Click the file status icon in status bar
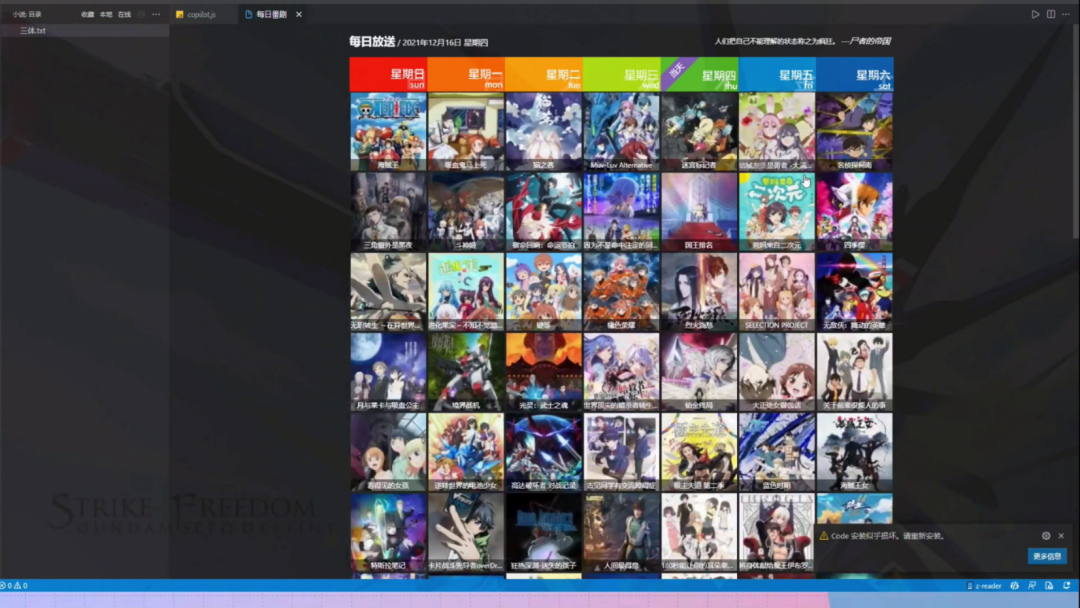This screenshot has width=1080, height=608. [1049, 586]
